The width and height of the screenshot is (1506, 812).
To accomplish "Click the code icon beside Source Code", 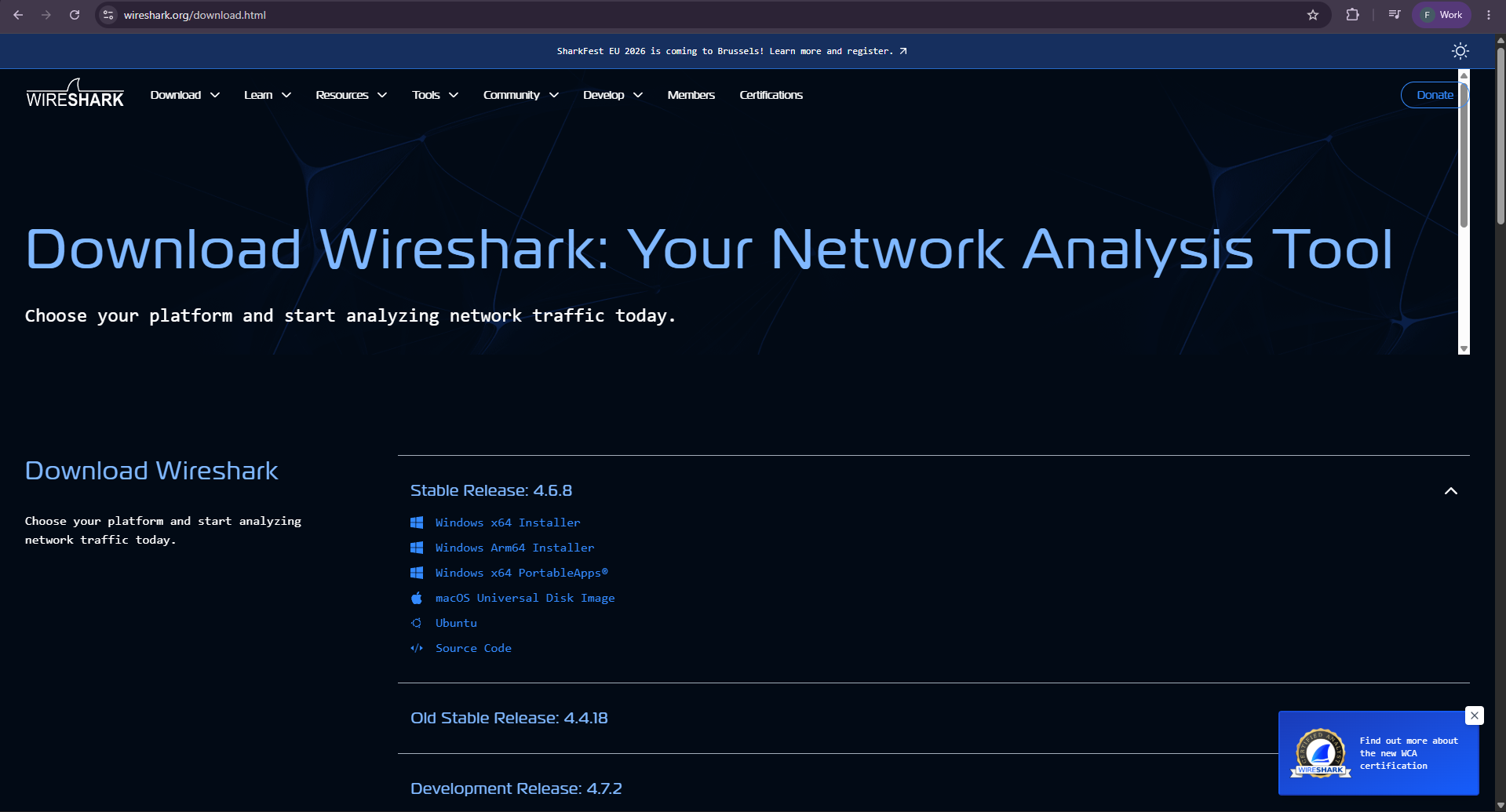I will [417, 648].
